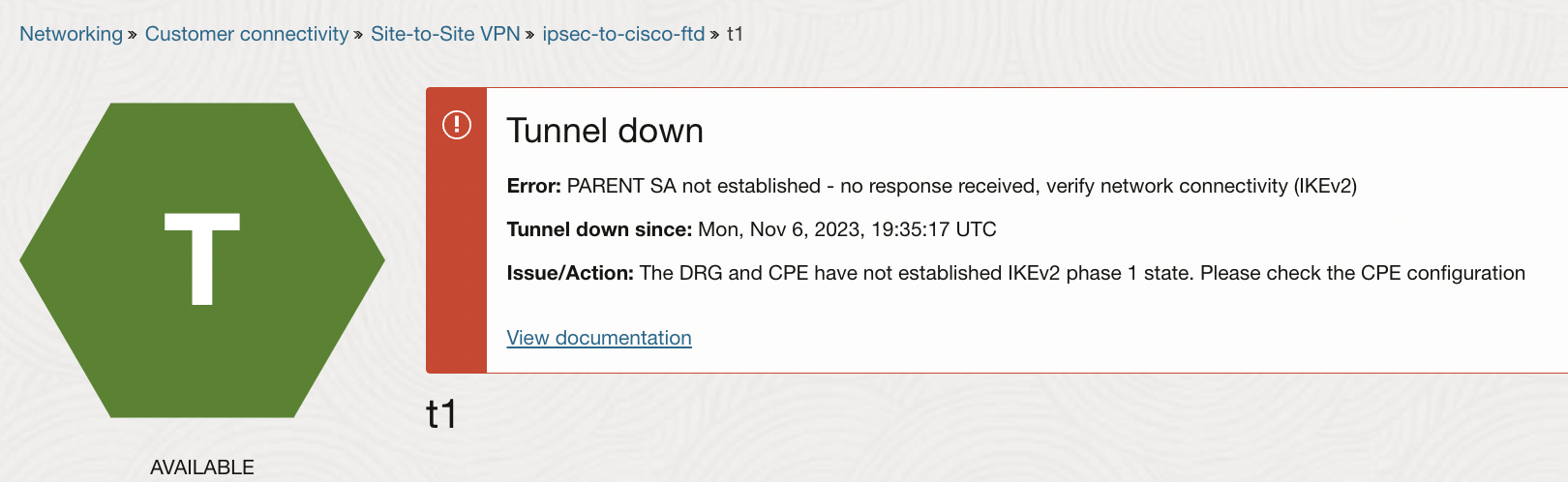Open the Networking breadcrumb link
1568x482 pixels.
click(x=71, y=34)
